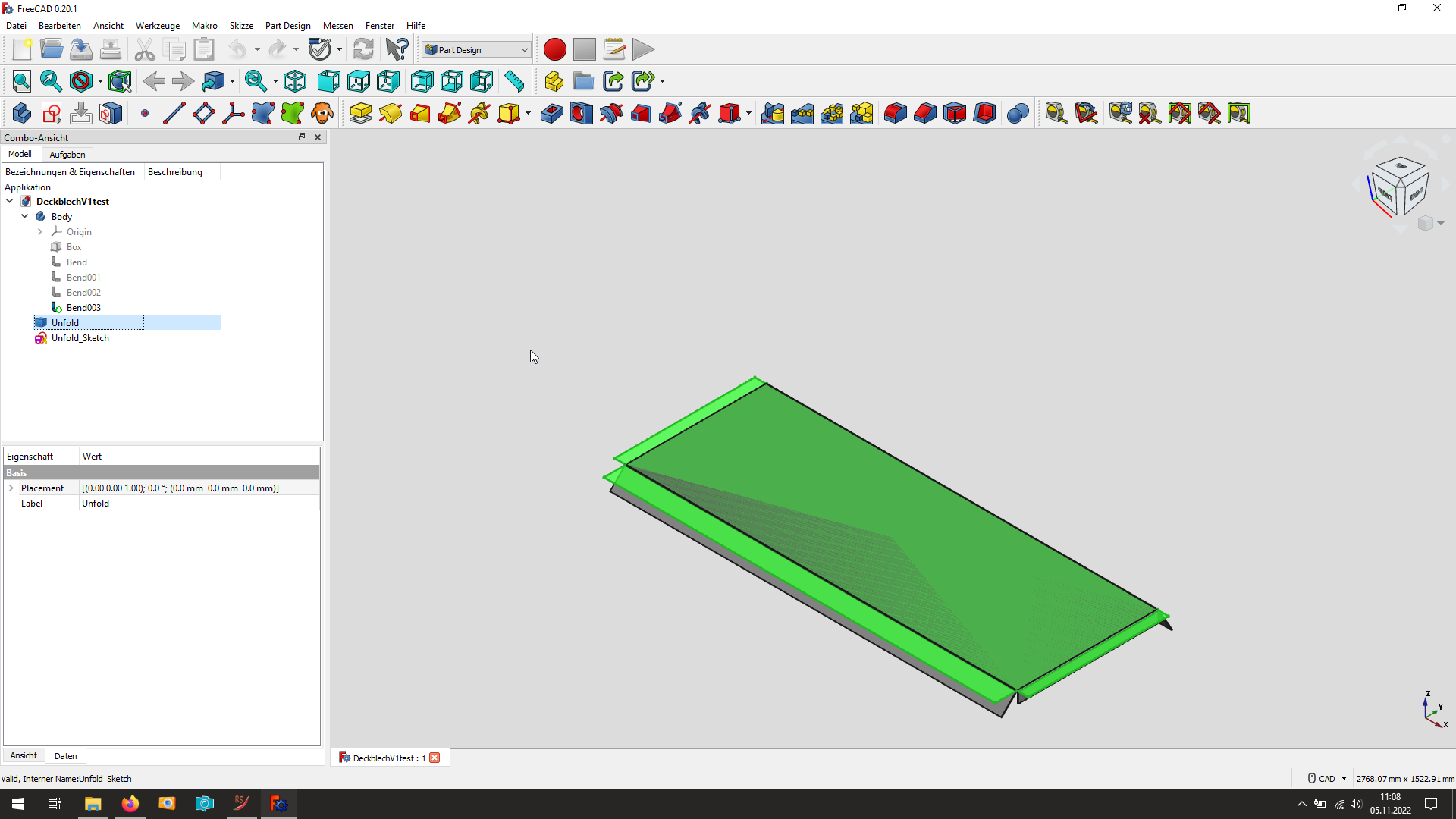Select the Pad tool
Viewport: 1456px width, 819px height.
[x=361, y=112]
